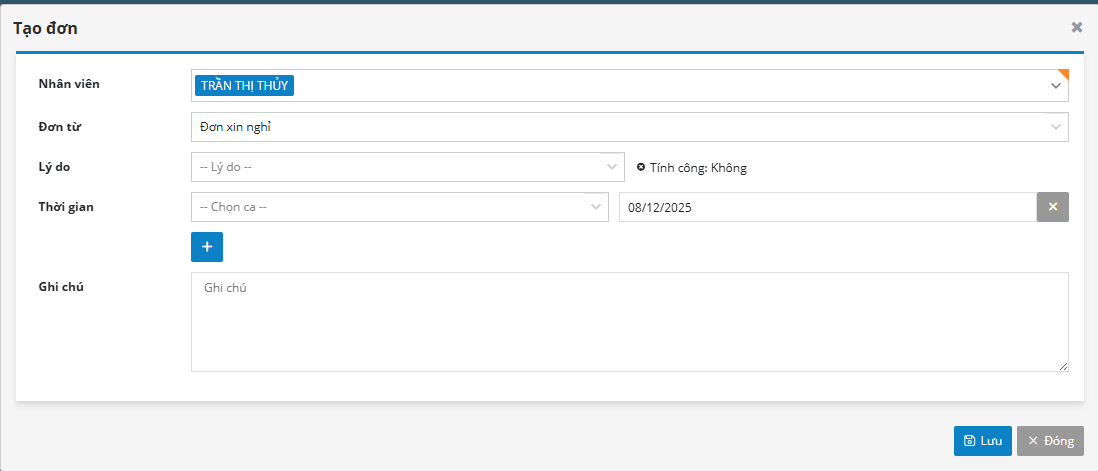Click the Đơn từ field label
Screen dimensions: 1098x471
pyautogui.click(x=59, y=126)
